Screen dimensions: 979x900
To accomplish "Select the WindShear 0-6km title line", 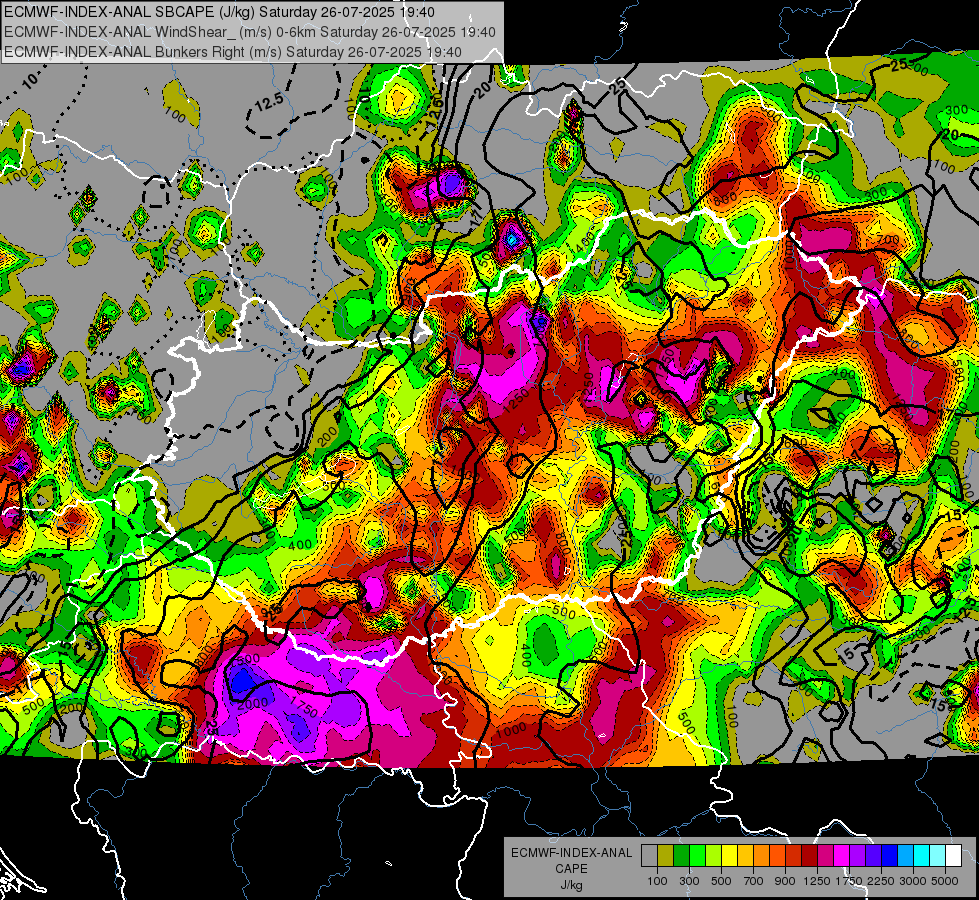I will tap(250, 32).
